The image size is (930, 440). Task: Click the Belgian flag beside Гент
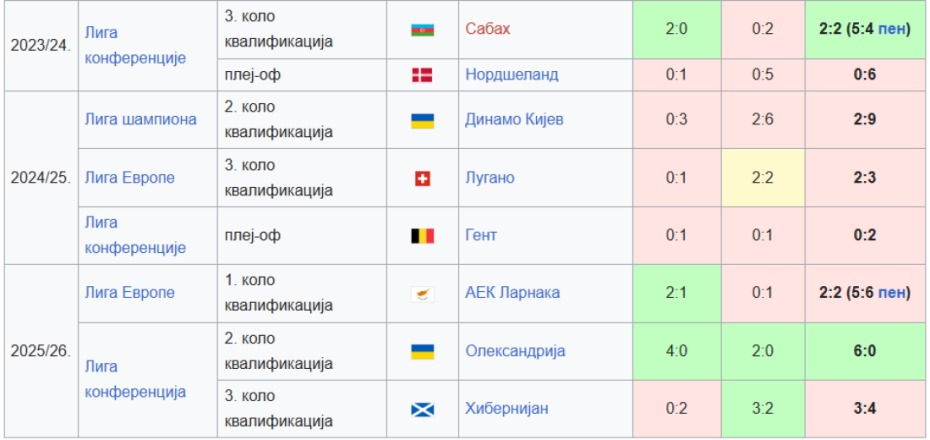tap(422, 236)
